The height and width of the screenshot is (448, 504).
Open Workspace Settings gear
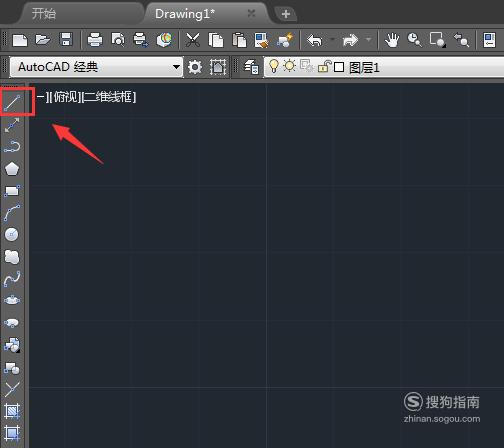pyautogui.click(x=195, y=67)
